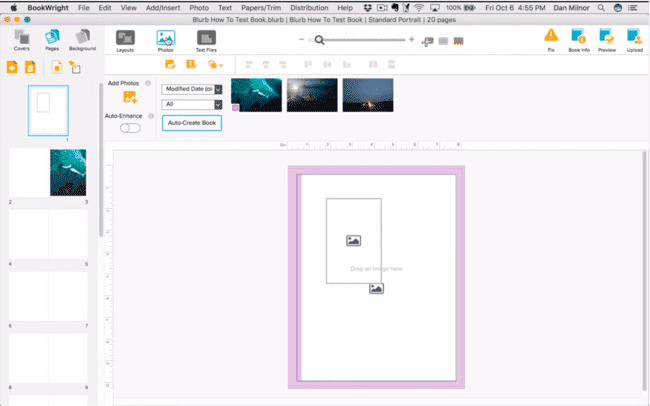650x406 pixels.
Task: Toggle the Auto-Enhance switch
Action: (x=130, y=128)
